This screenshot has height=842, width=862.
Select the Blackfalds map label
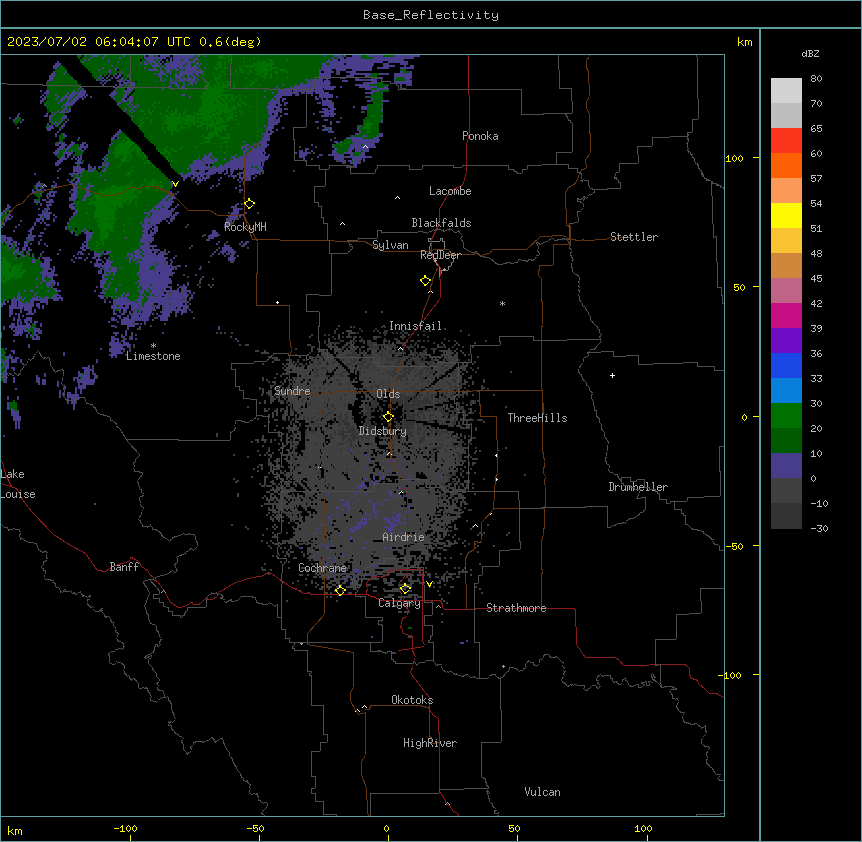[441, 223]
